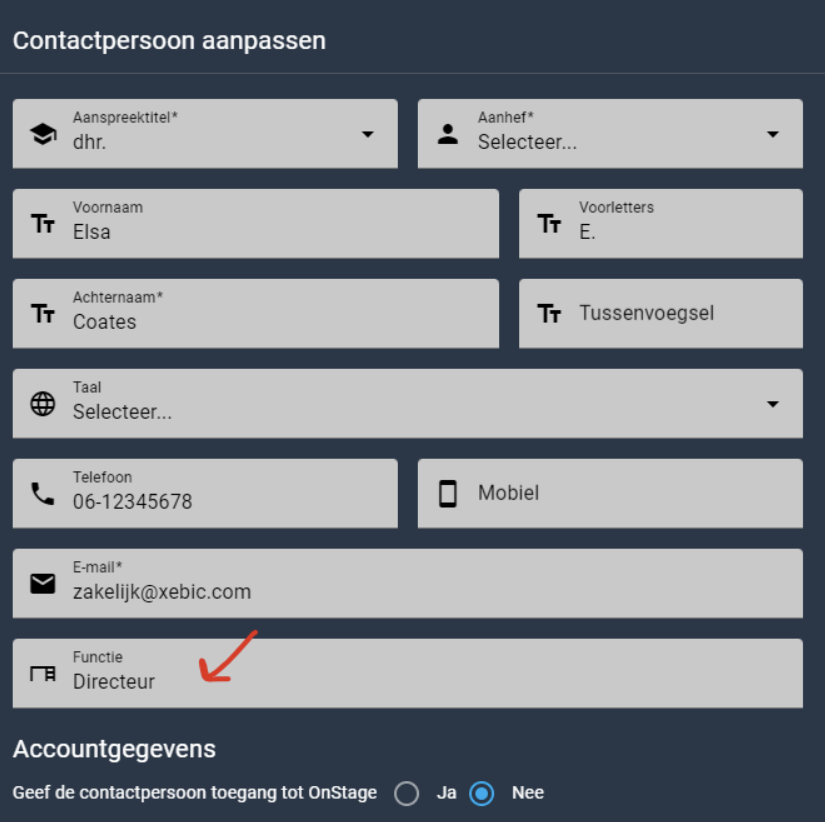Open the Aanspreektitel dropdown arrow
Viewport: 825px width, 822px height.
pos(368,134)
